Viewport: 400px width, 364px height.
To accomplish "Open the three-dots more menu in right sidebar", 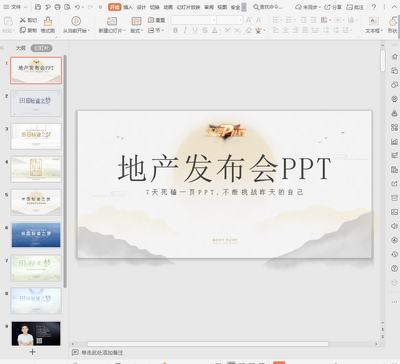I will coord(395,302).
